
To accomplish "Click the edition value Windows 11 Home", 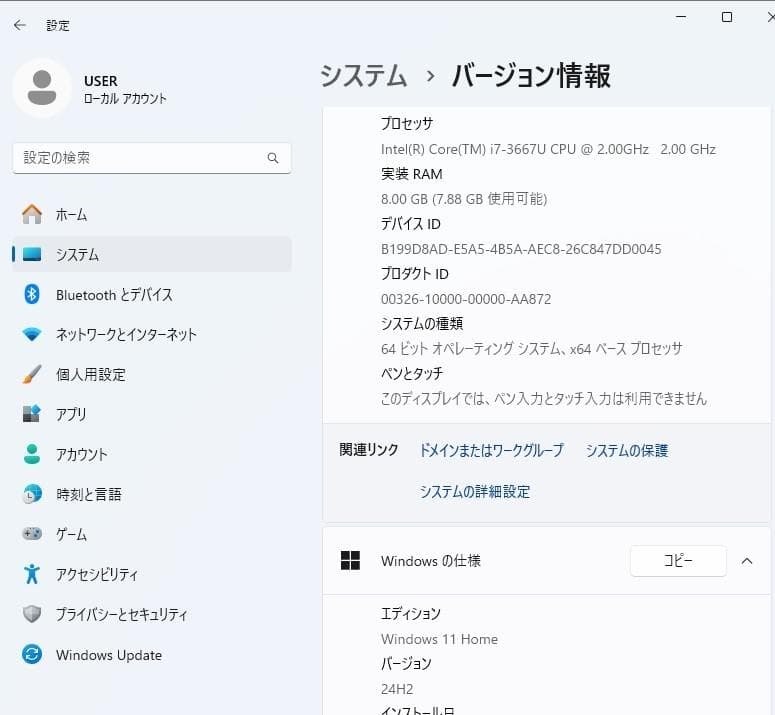I will tap(439, 639).
